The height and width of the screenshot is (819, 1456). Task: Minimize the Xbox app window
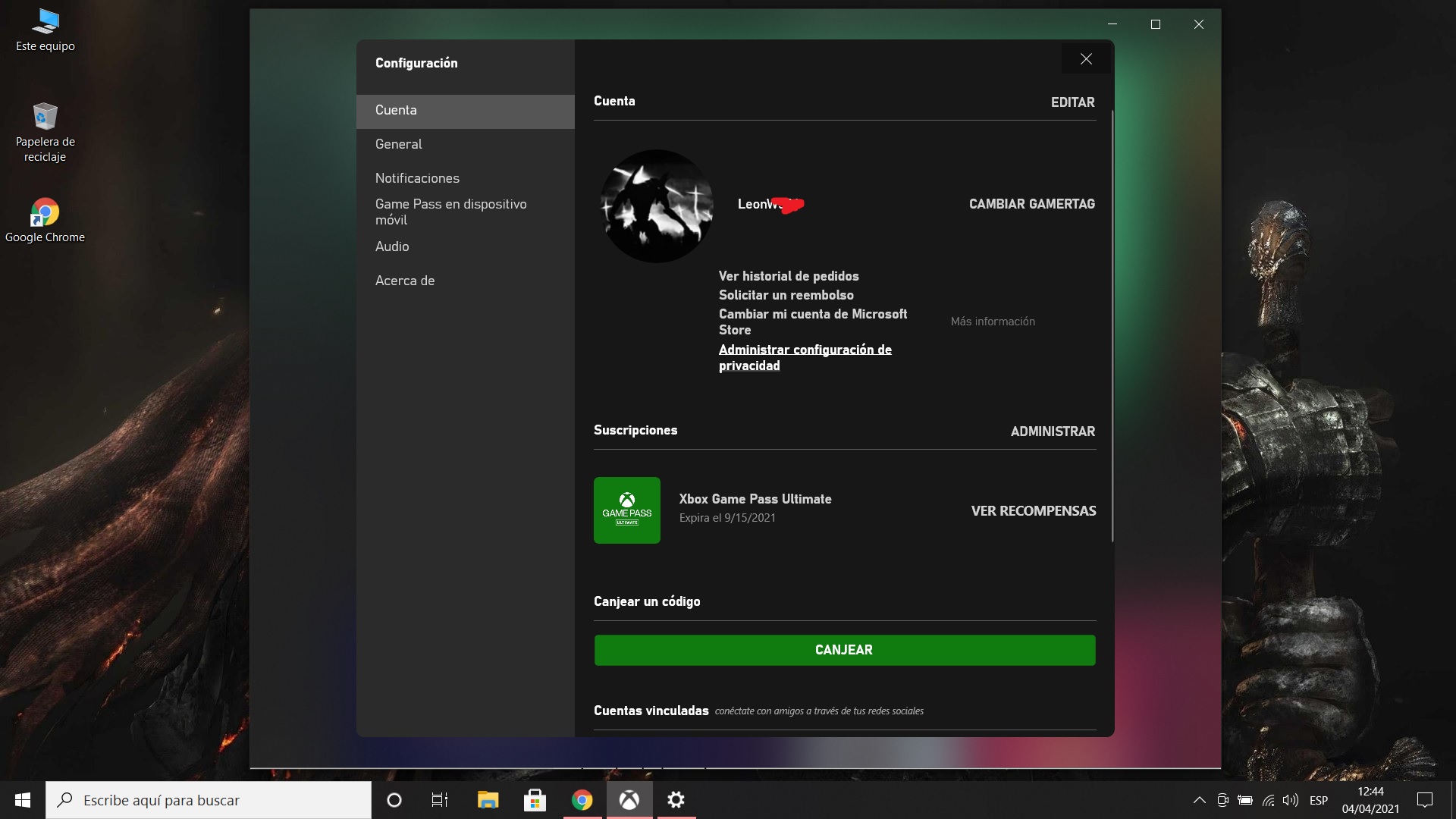1112,24
